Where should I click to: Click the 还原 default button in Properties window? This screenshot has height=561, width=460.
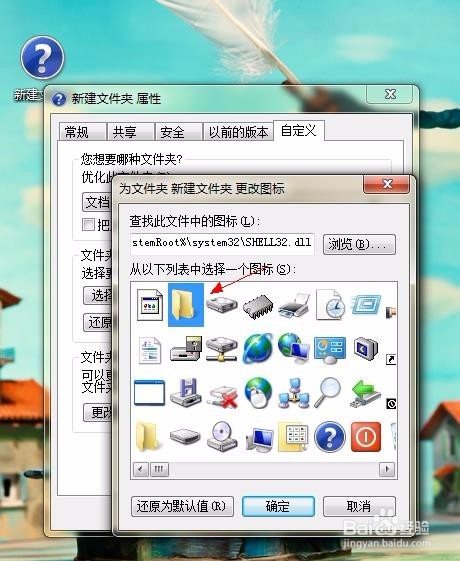(x=98, y=323)
